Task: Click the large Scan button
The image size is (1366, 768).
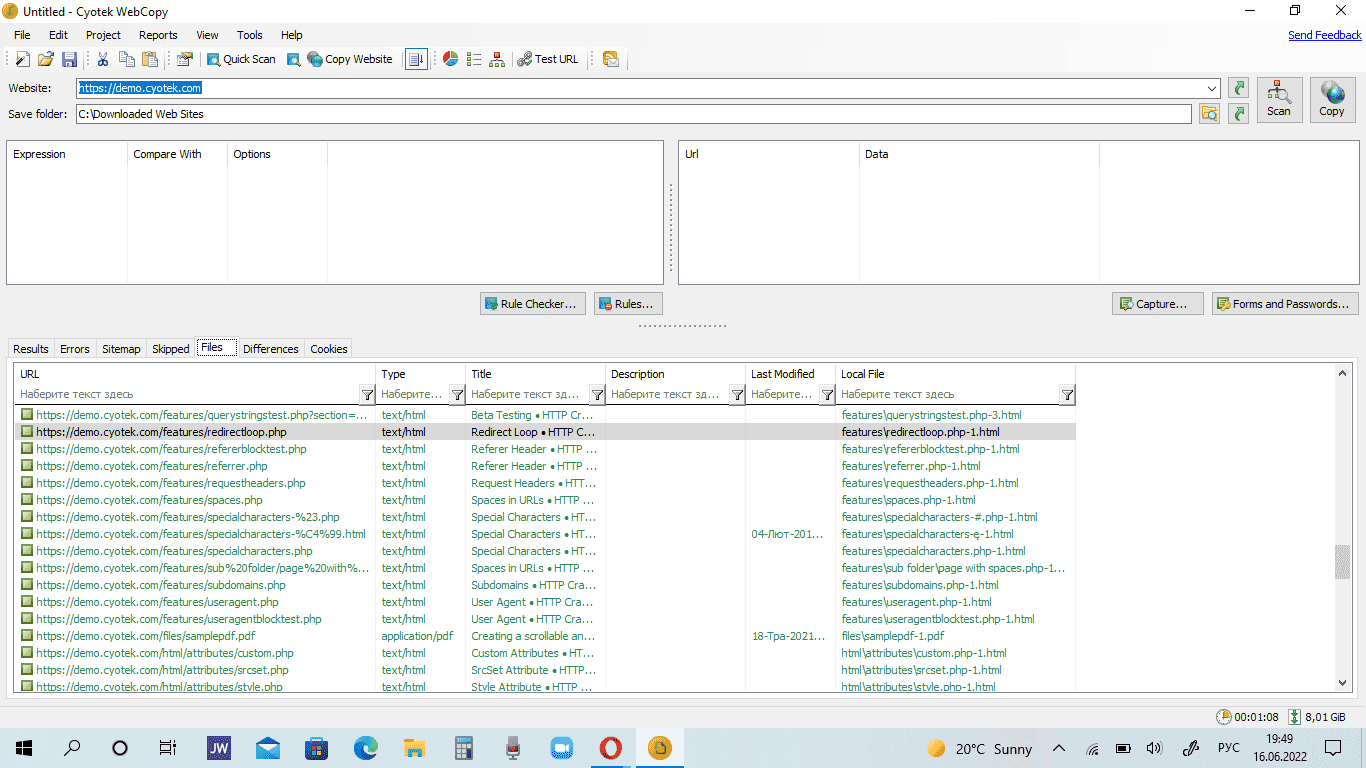Action: (1279, 99)
